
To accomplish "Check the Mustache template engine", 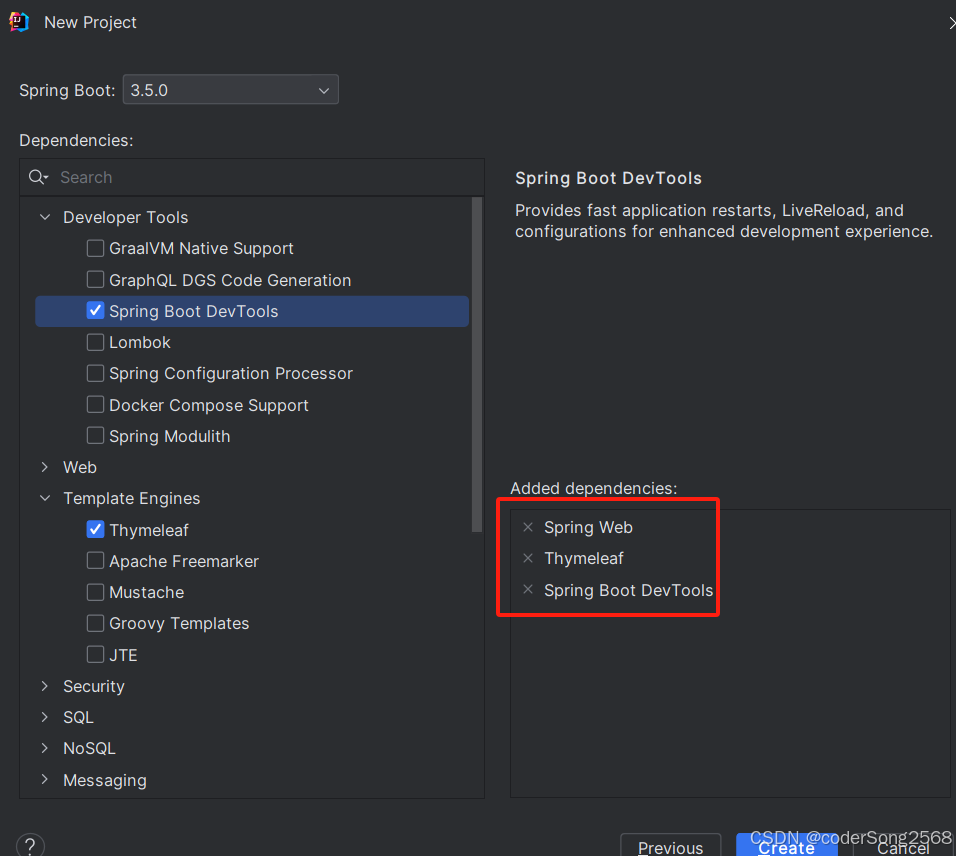I will click(x=95, y=592).
